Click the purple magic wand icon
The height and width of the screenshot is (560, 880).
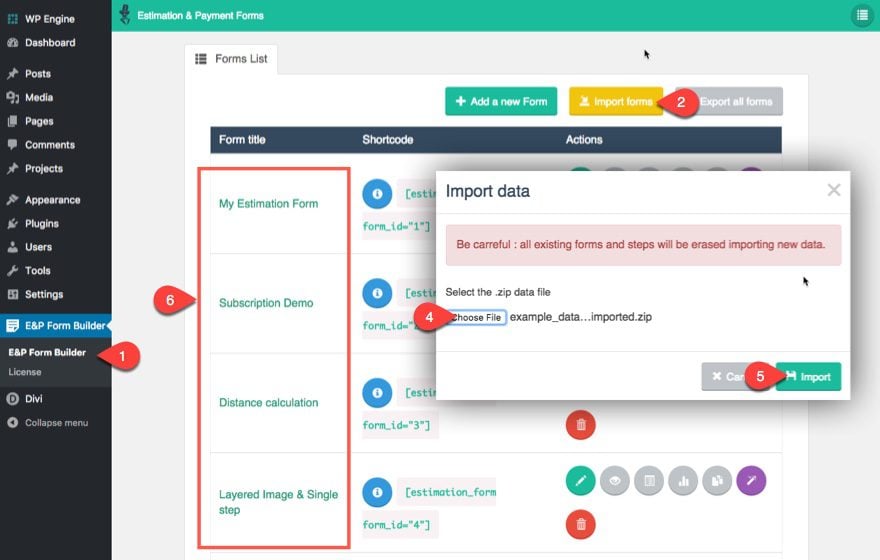(751, 481)
